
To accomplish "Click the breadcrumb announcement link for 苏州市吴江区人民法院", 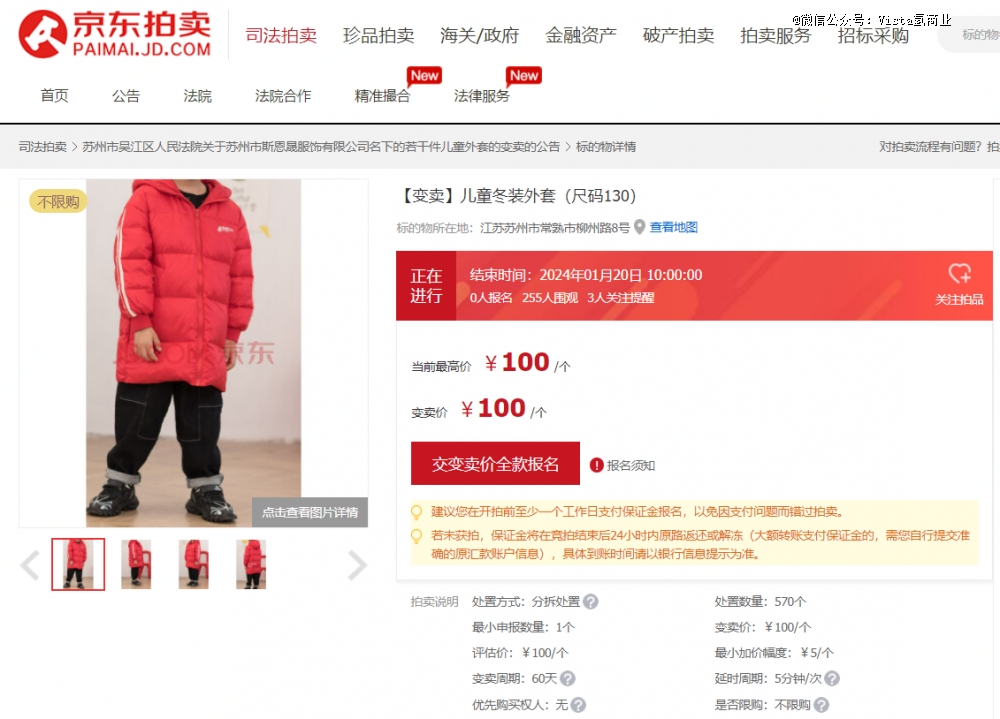I will (321, 147).
